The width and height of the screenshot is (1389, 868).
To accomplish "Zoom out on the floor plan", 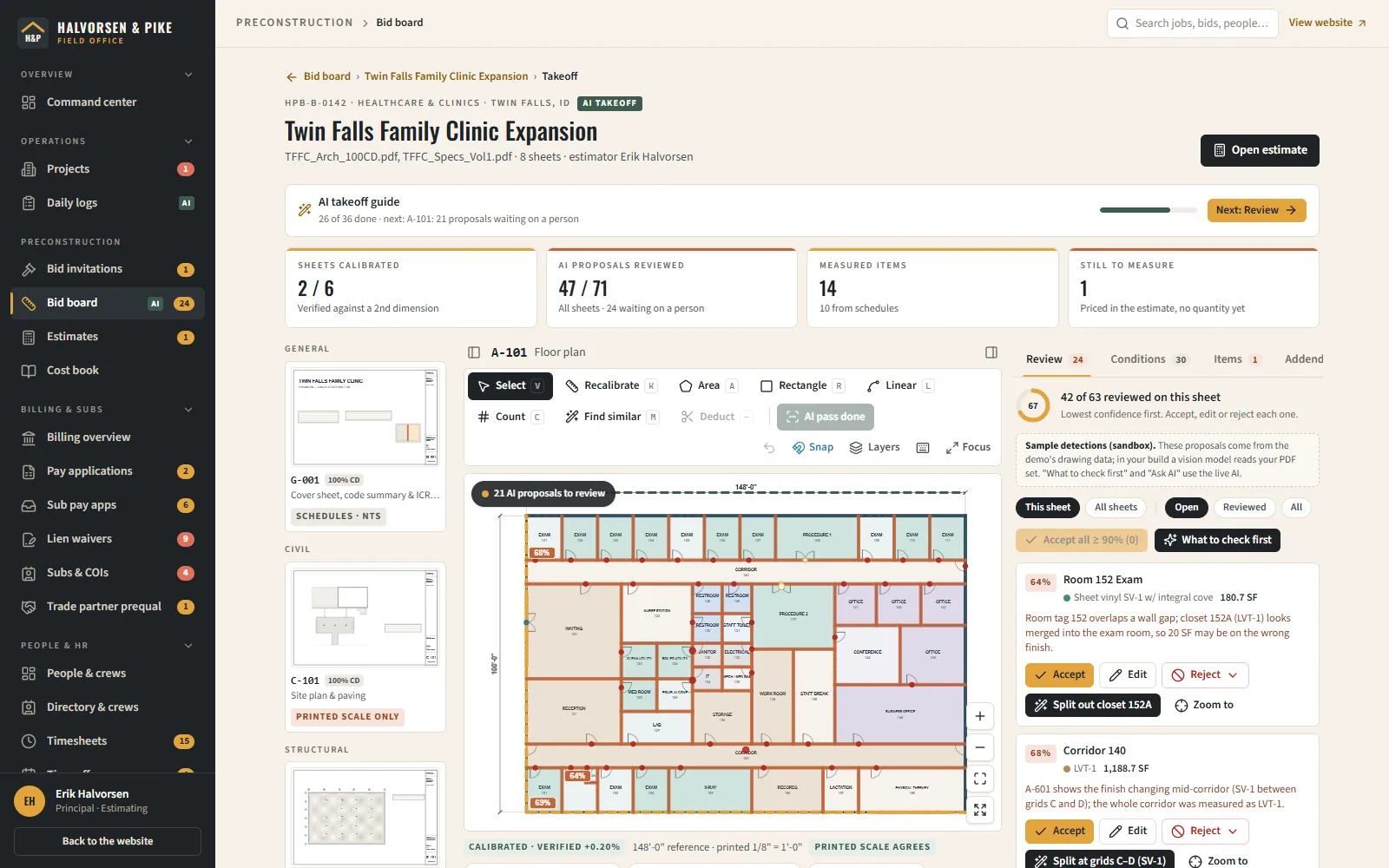I will click(x=980, y=747).
